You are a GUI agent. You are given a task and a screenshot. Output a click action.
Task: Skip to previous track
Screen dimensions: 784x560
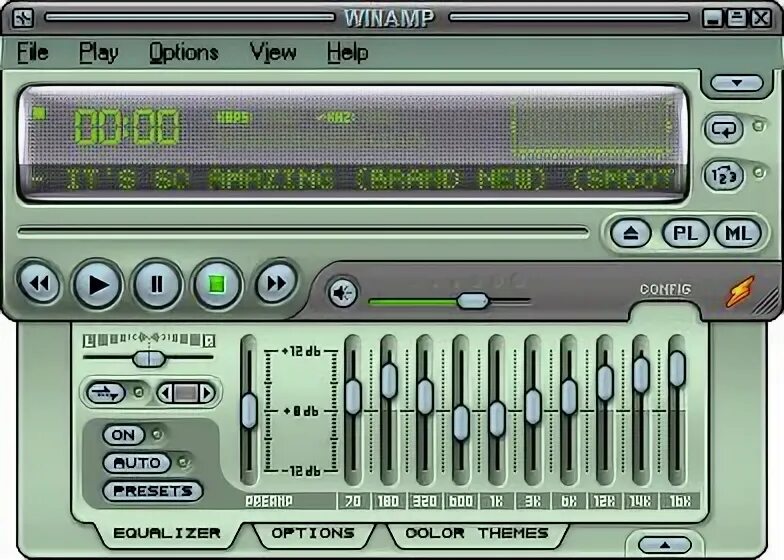39,283
